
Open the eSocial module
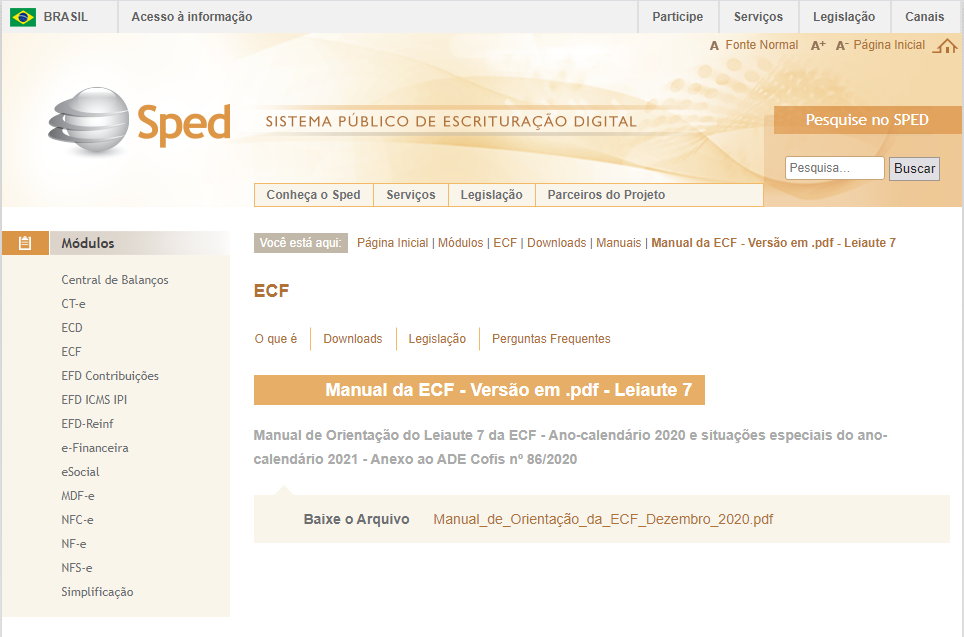click(80, 472)
